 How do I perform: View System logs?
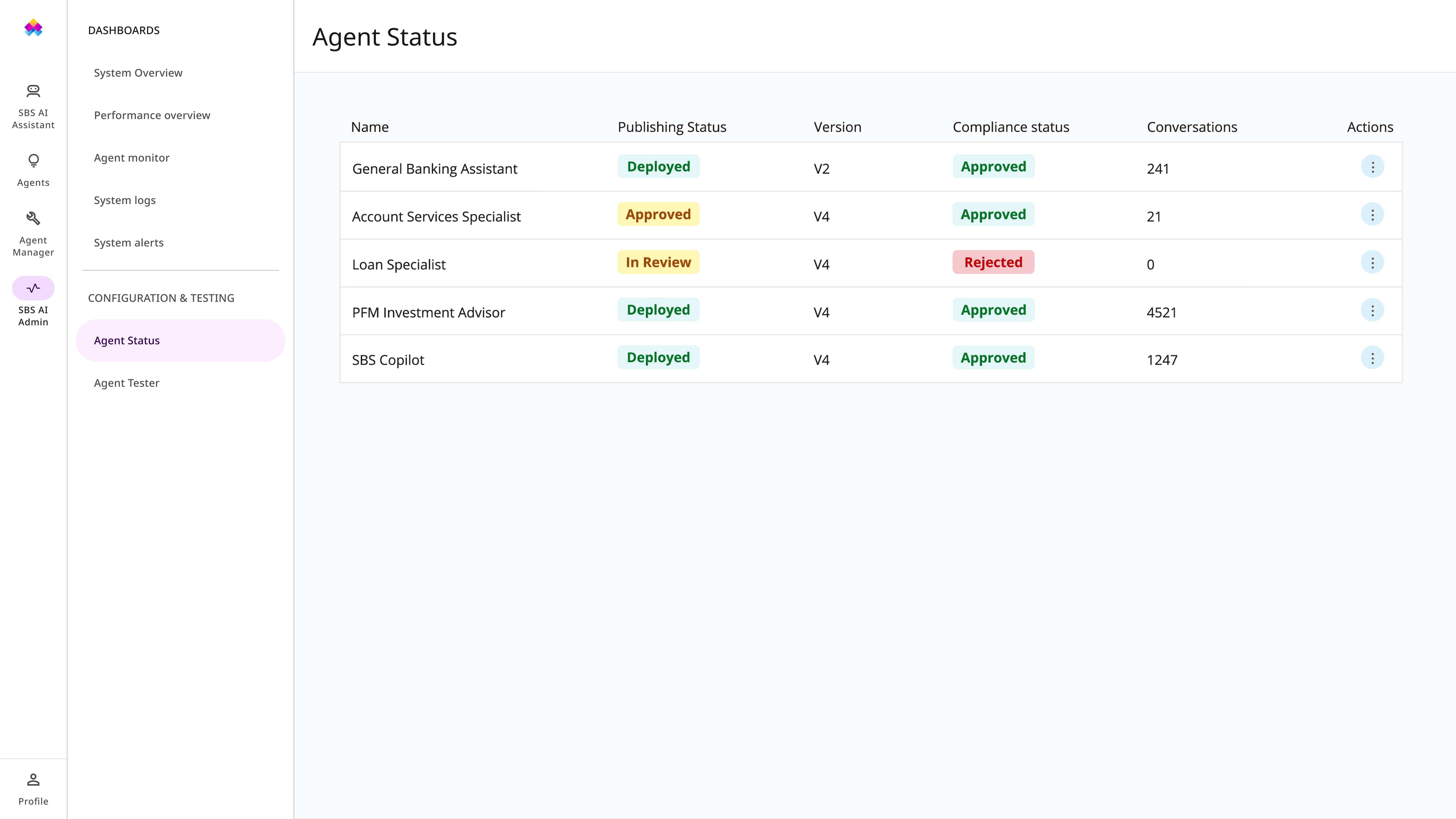125,200
